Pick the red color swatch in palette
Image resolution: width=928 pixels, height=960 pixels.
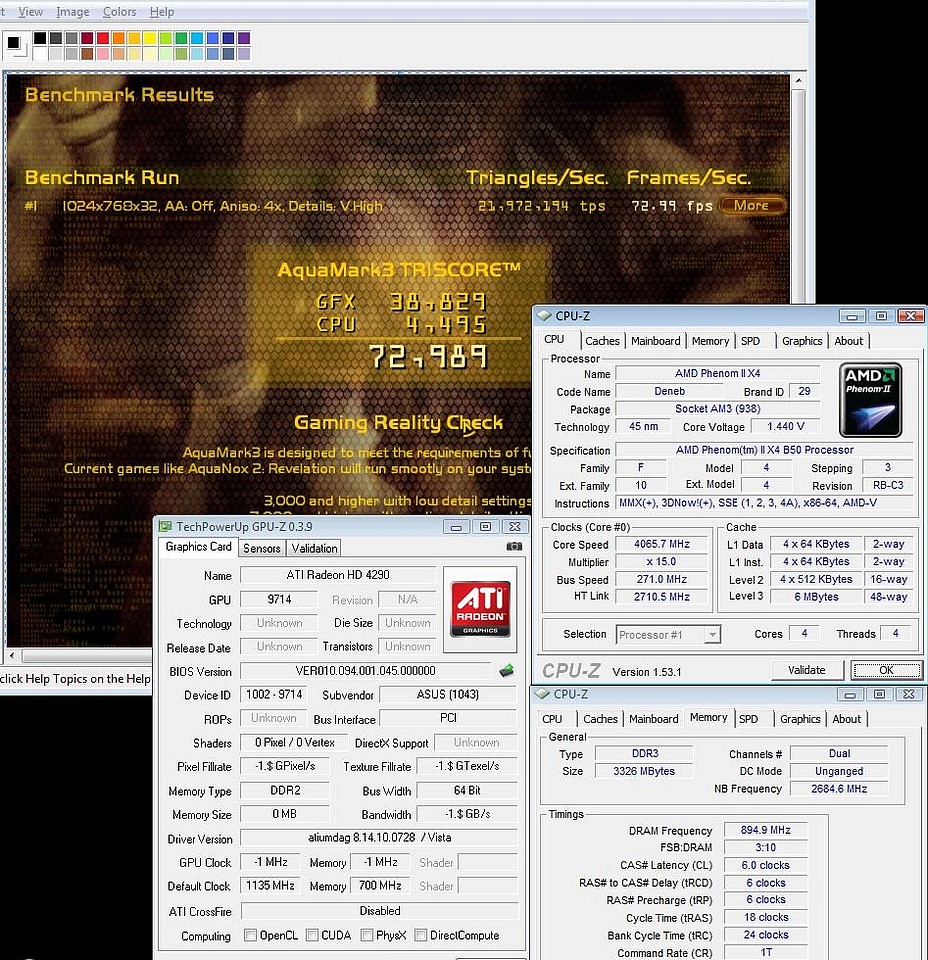104,38
